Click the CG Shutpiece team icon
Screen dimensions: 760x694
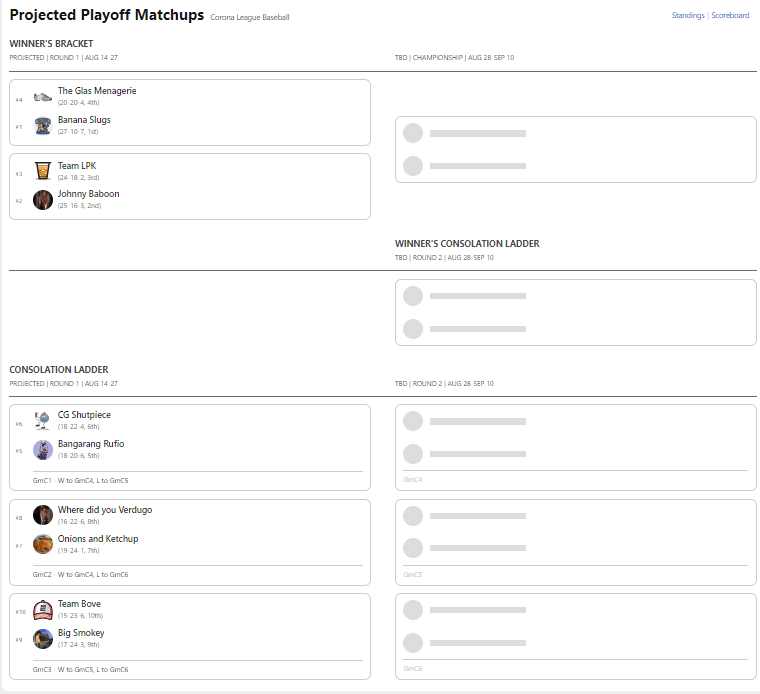(x=43, y=421)
